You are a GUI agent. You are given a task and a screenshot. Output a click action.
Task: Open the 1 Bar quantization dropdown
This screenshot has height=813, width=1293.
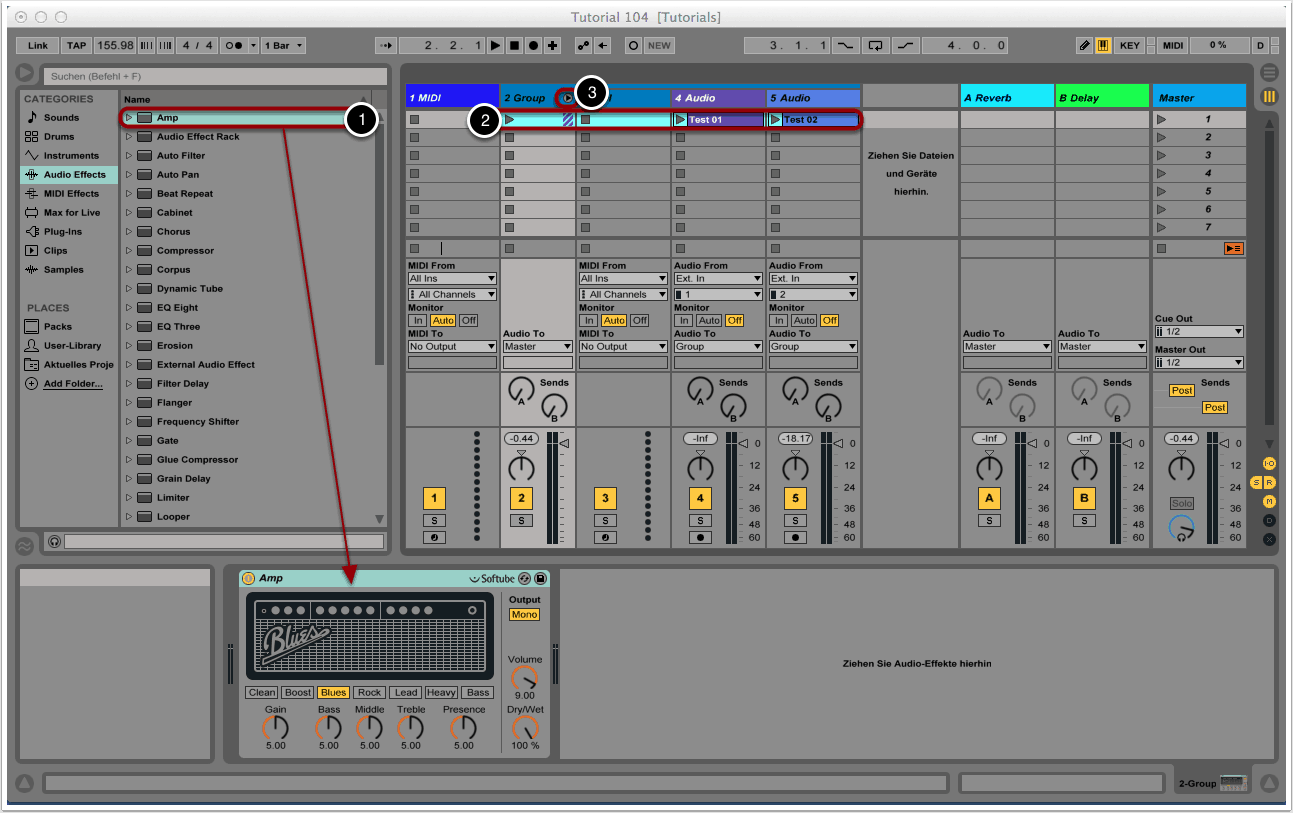(x=284, y=45)
